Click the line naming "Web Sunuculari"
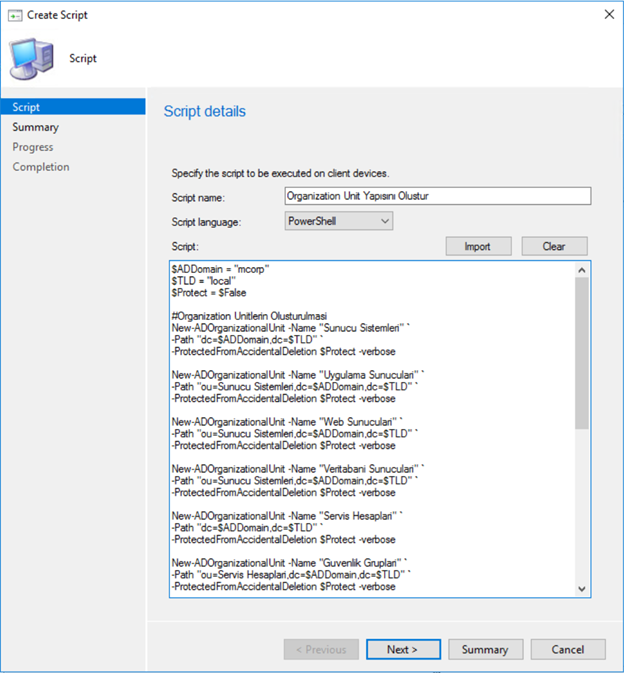The height and width of the screenshot is (673, 624). pyautogui.click(x=287, y=422)
